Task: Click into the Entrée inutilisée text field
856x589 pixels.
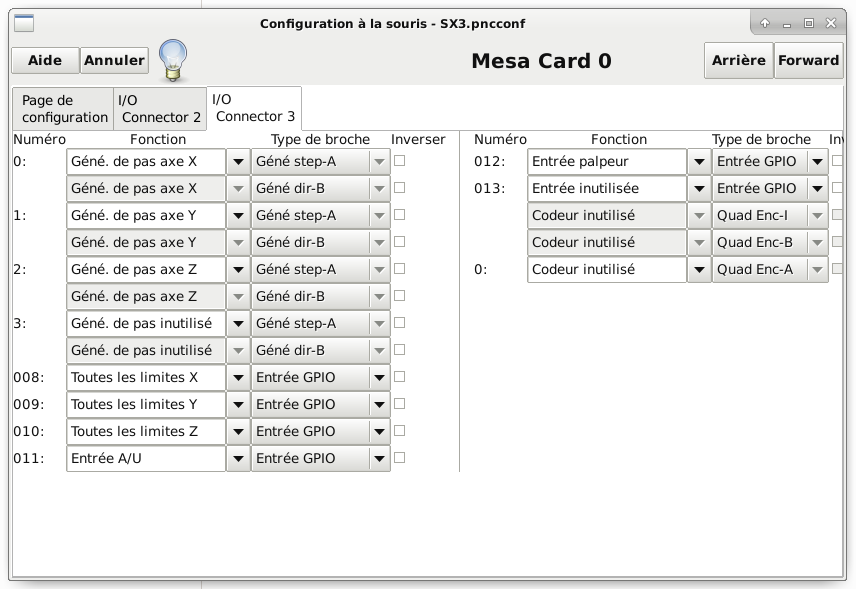Action: (x=607, y=189)
